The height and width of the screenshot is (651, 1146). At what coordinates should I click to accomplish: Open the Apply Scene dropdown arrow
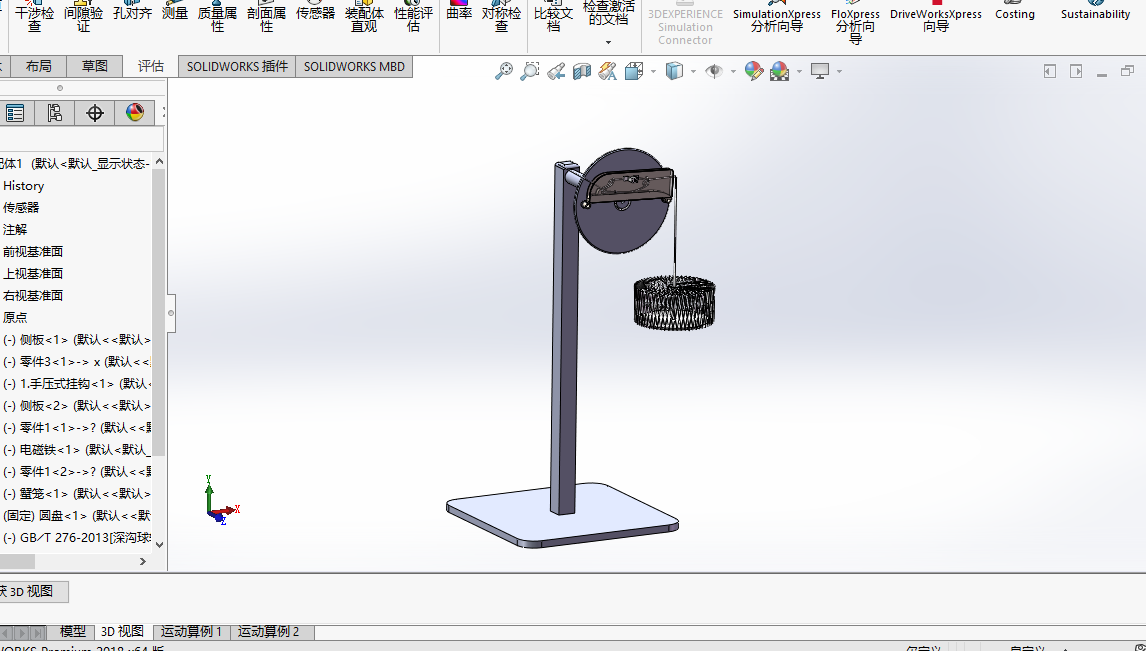(x=800, y=72)
